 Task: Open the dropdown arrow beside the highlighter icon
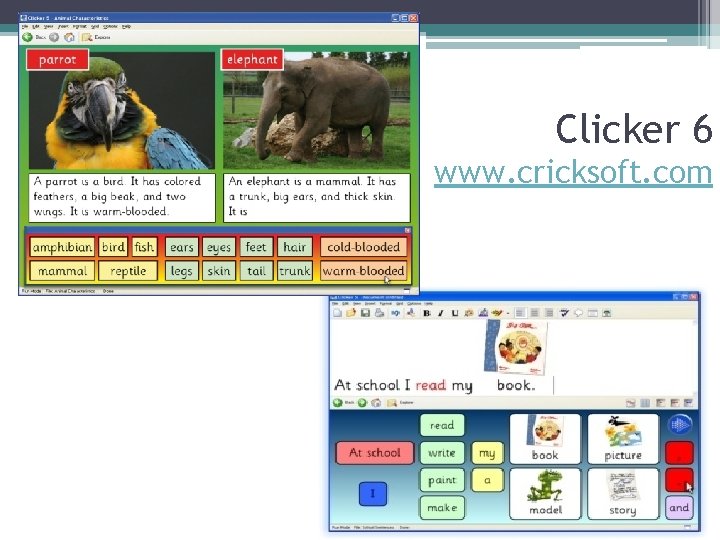pyautogui.click(x=508, y=314)
